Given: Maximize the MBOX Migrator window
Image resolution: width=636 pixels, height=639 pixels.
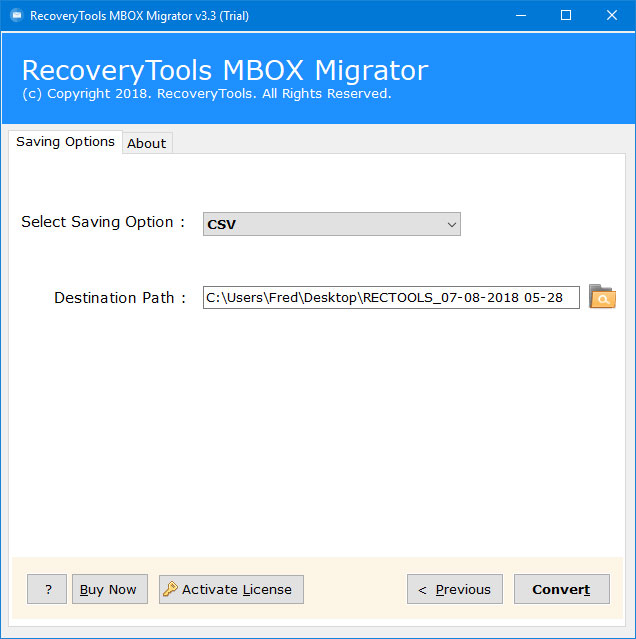Looking at the screenshot, I should (566, 15).
